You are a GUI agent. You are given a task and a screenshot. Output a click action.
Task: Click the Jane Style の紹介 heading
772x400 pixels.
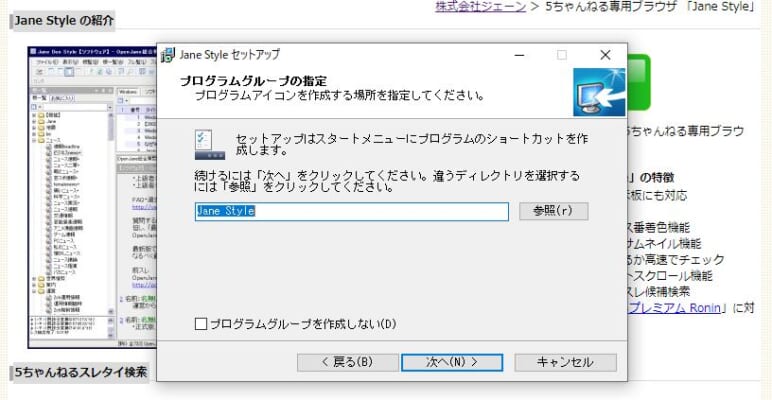64,21
